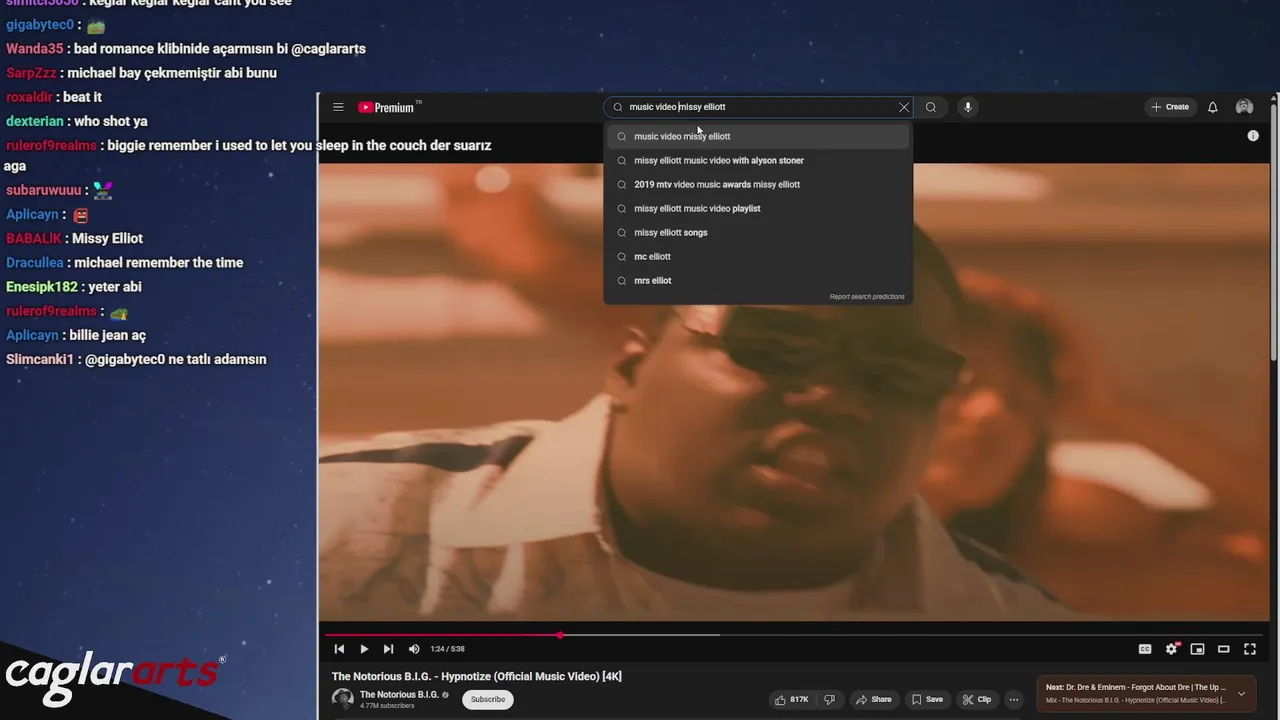Image resolution: width=1280 pixels, height=720 pixels.
Task: Switch to miniplayer mode
Action: point(1197,649)
